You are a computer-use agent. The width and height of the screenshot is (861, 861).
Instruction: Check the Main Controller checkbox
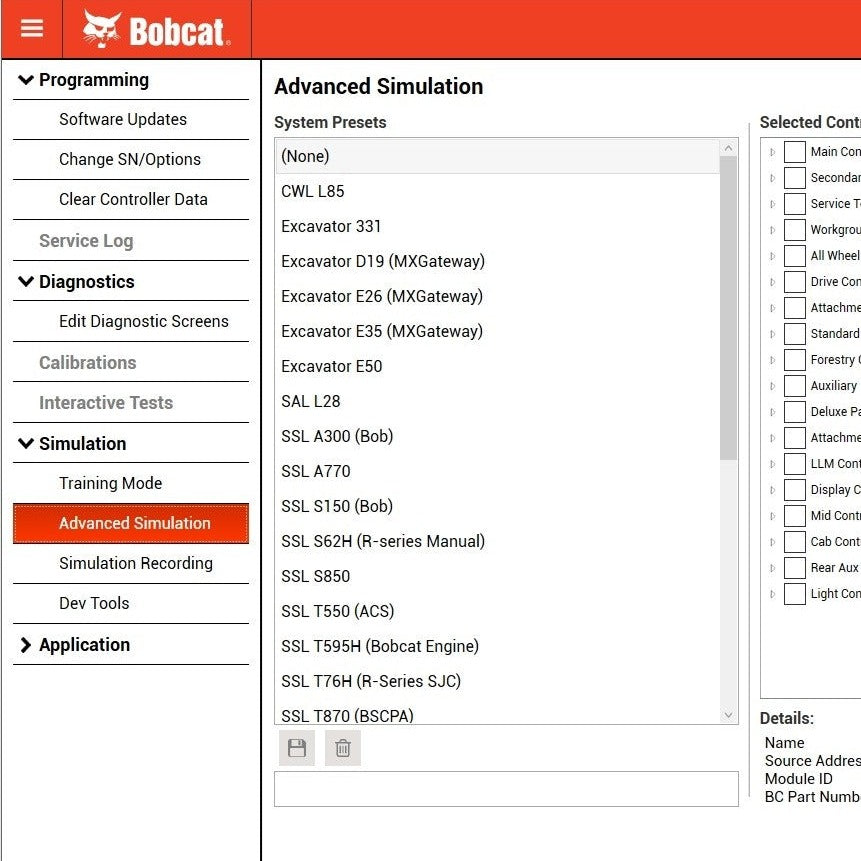pos(795,152)
